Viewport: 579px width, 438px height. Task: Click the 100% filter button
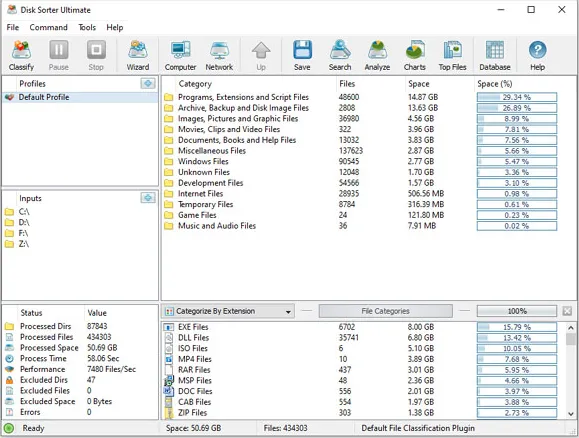[x=517, y=311]
